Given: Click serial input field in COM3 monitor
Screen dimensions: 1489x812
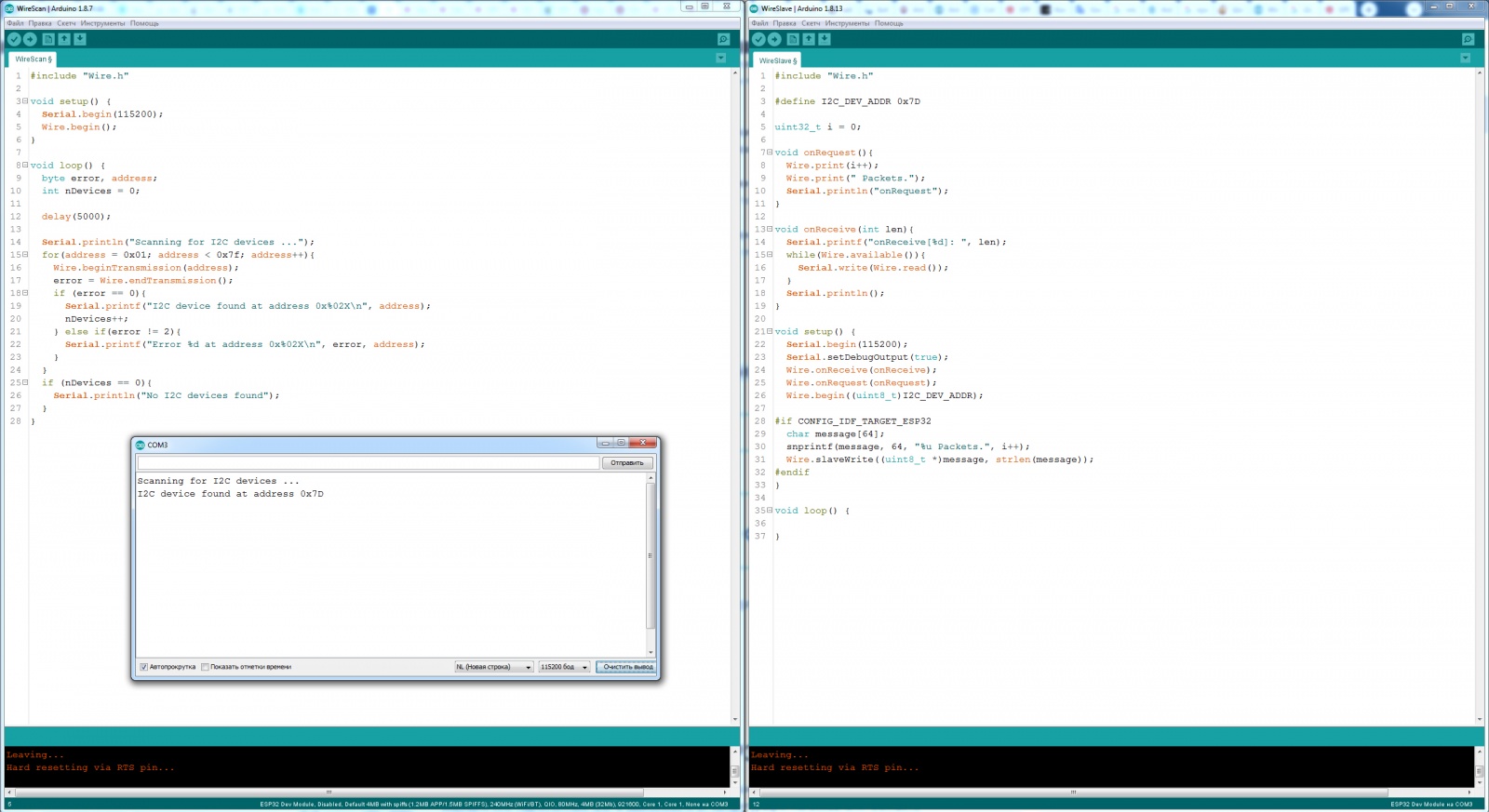Looking at the screenshot, I should coord(369,463).
